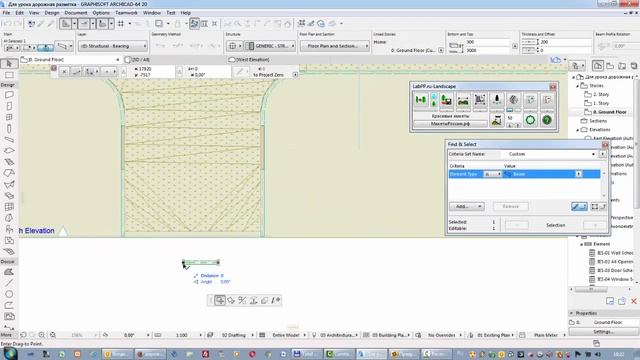Click the Rotate icon in the pet palette
This screenshot has width=640, height=360.
click(231, 300)
